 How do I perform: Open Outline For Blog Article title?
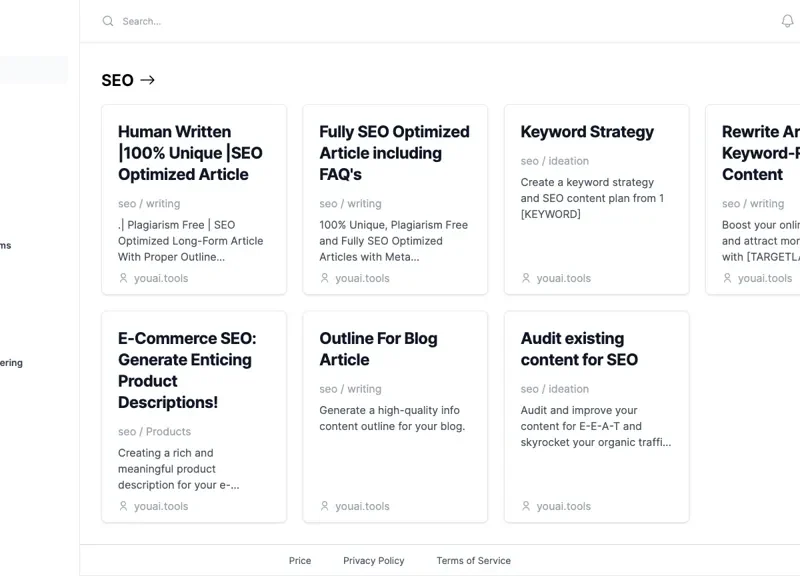pos(378,349)
